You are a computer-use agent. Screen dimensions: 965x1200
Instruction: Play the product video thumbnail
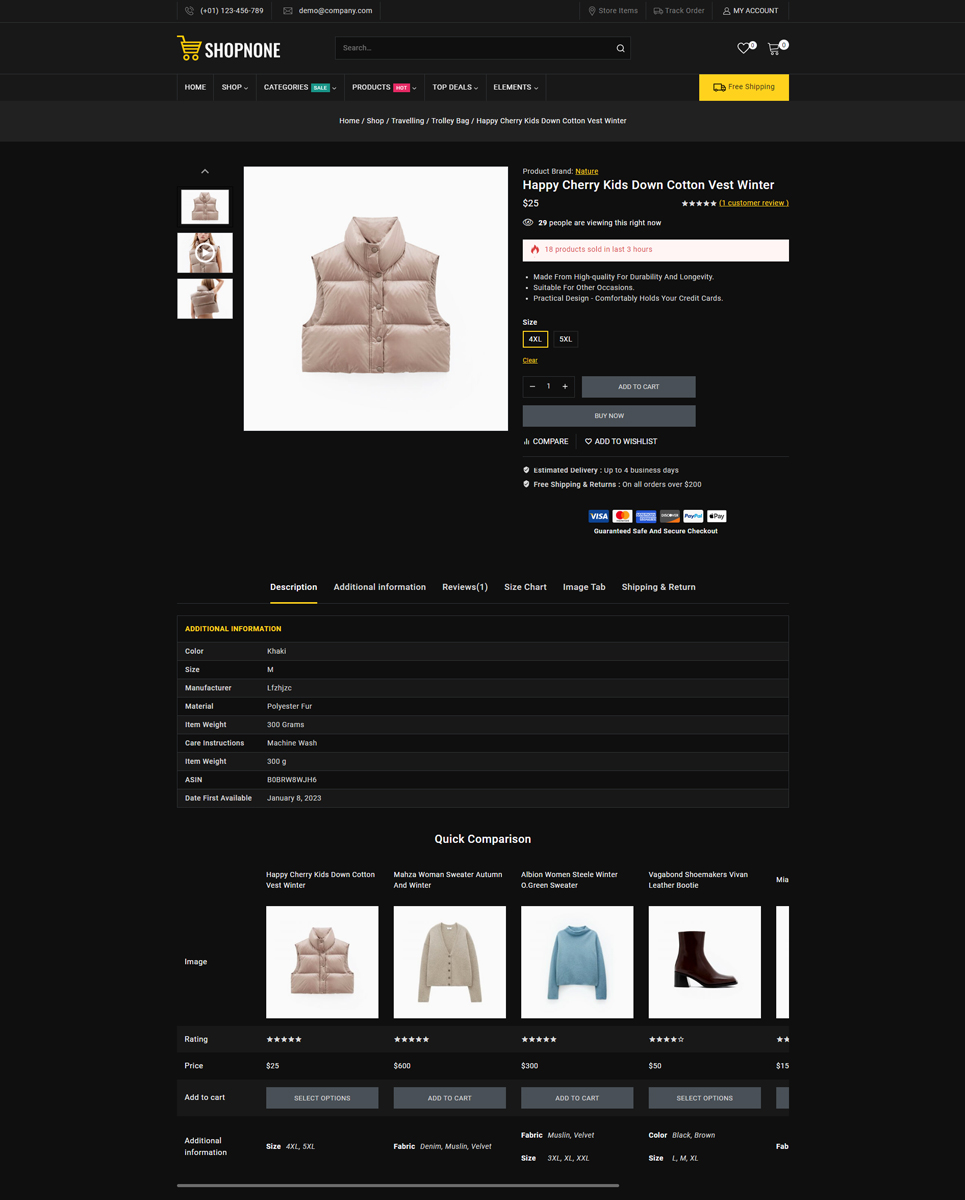pyautogui.click(x=205, y=253)
